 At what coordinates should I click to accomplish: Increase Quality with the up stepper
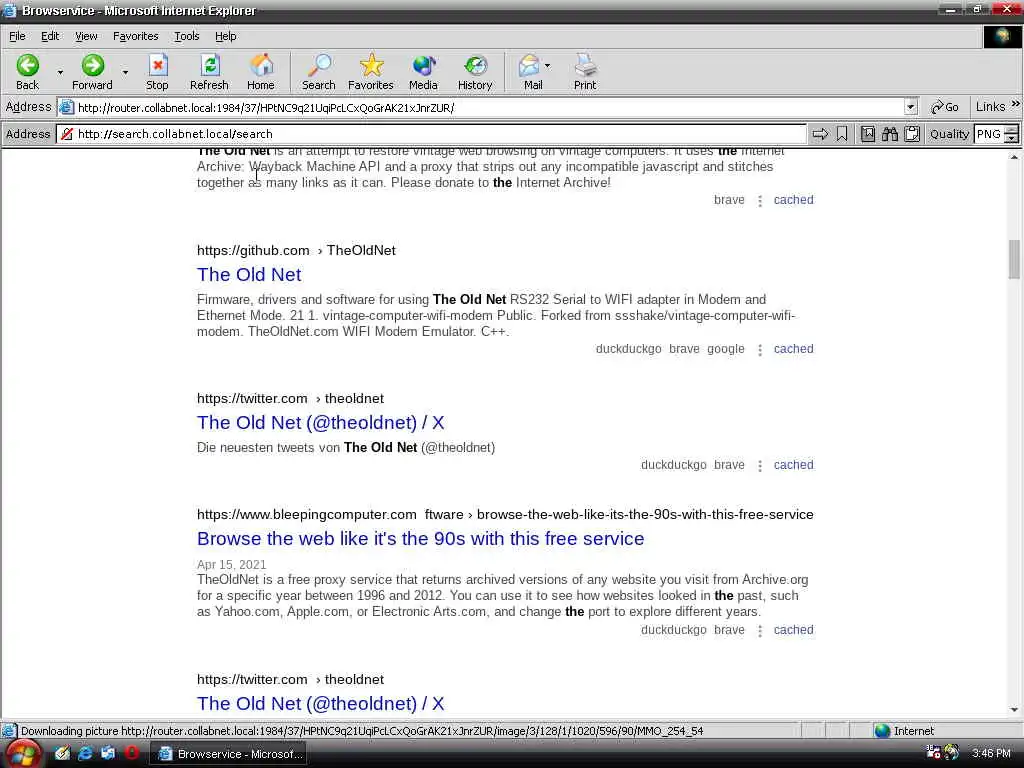[1011, 130]
